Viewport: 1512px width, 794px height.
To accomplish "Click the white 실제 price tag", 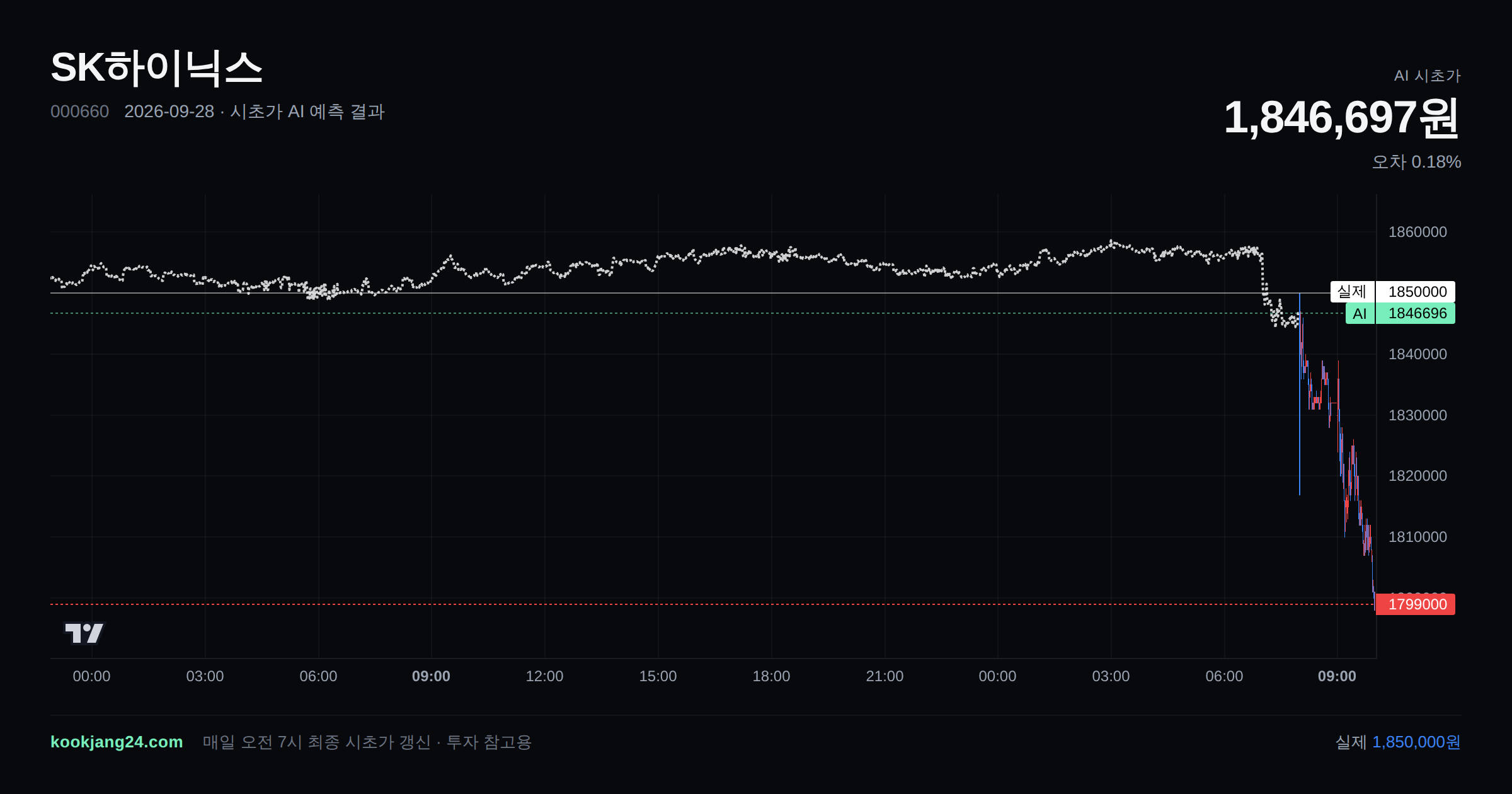I will pyautogui.click(x=1353, y=292).
